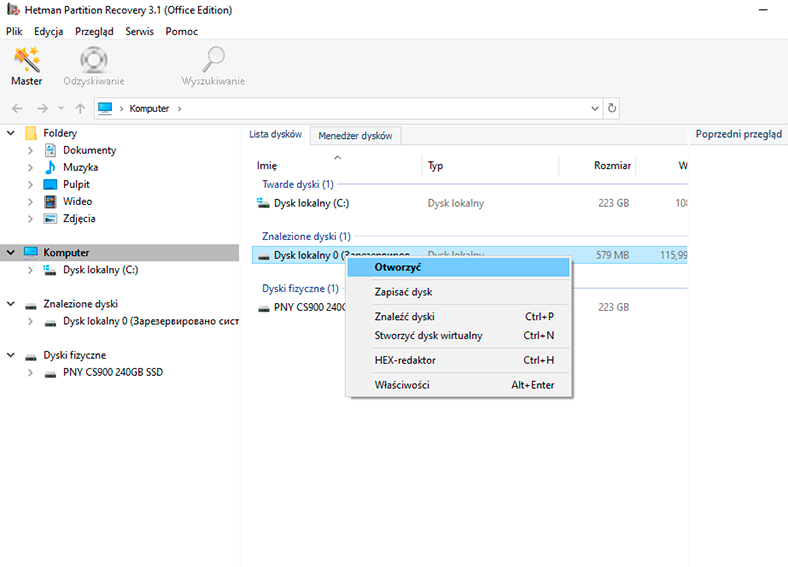The width and height of the screenshot is (788, 567).
Task: Expand the Dokumenty tree node
Action: [x=30, y=150]
